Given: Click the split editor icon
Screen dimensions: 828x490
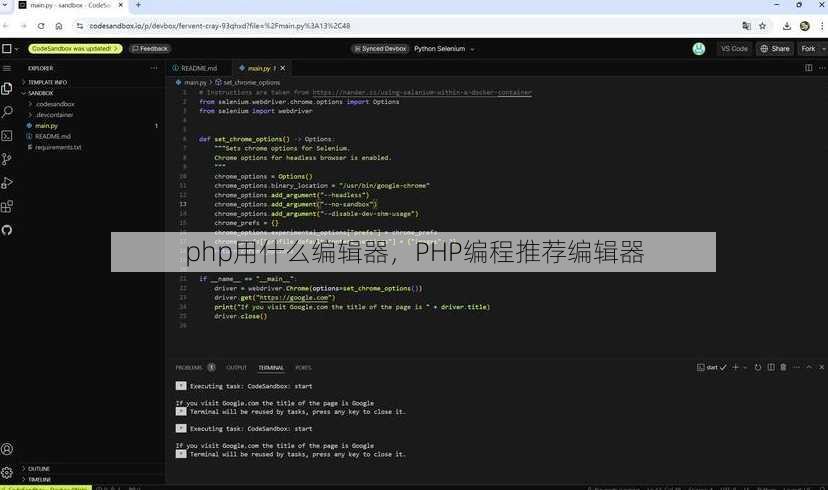Looking at the screenshot, I should point(808,68).
